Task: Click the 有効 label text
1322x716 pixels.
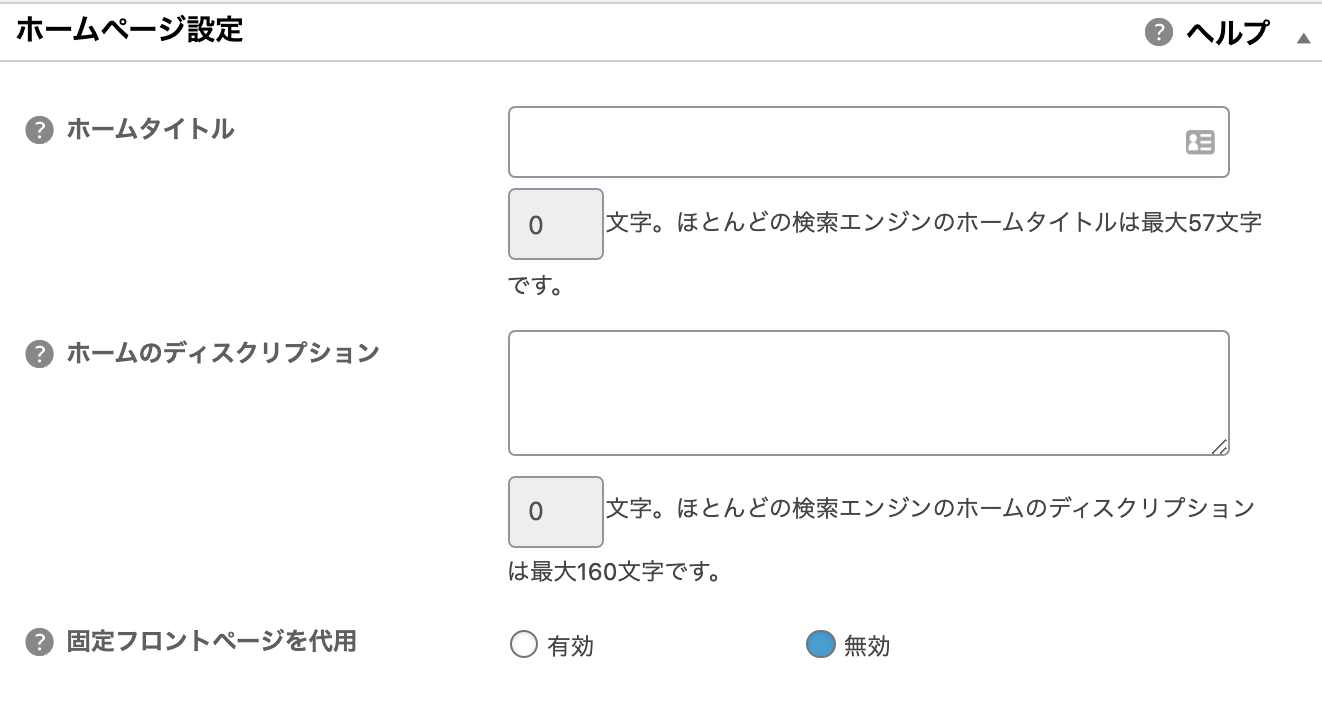Action: 571,646
